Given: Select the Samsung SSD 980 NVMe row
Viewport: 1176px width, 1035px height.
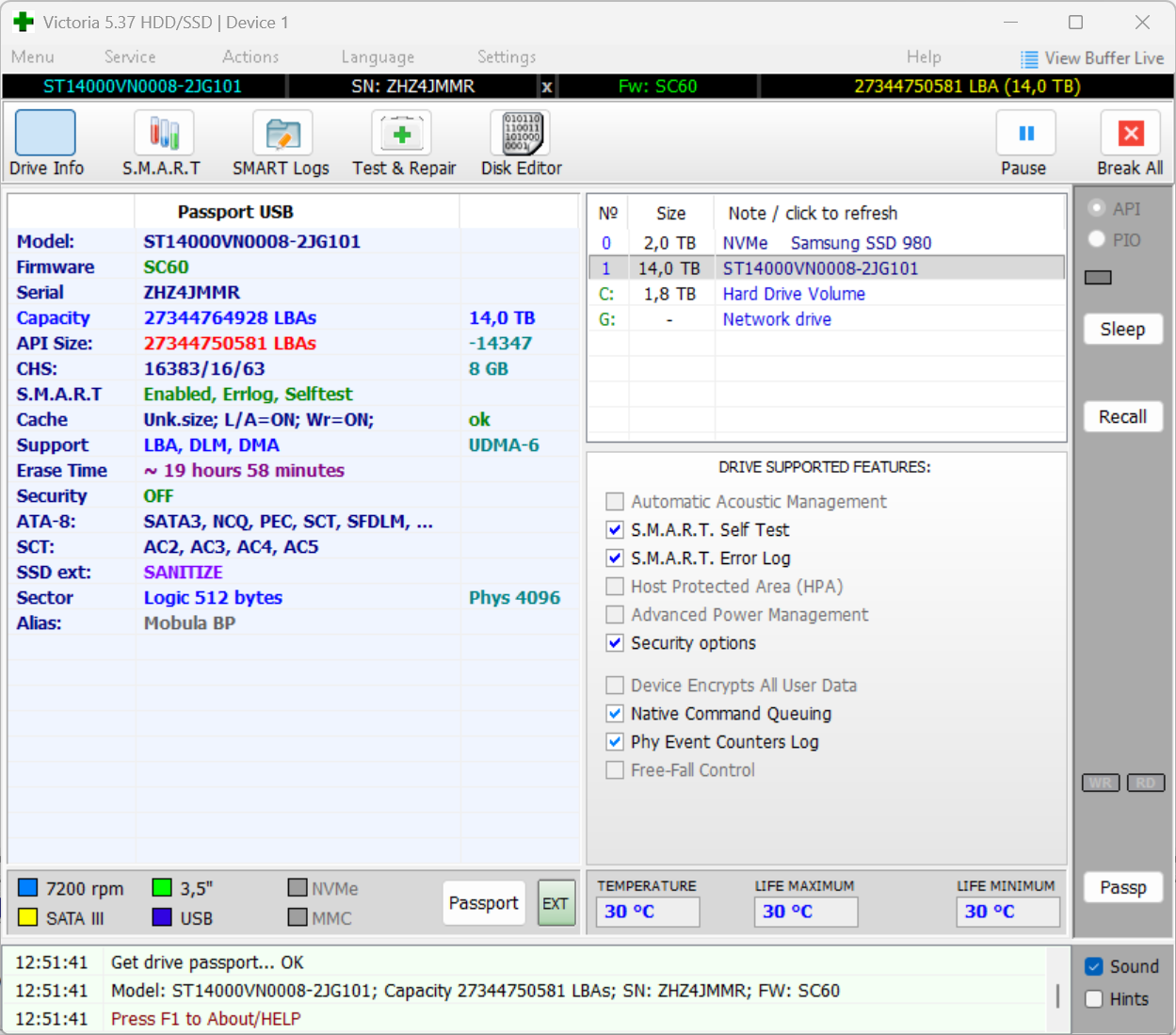Looking at the screenshot, I should pyautogui.click(x=827, y=243).
